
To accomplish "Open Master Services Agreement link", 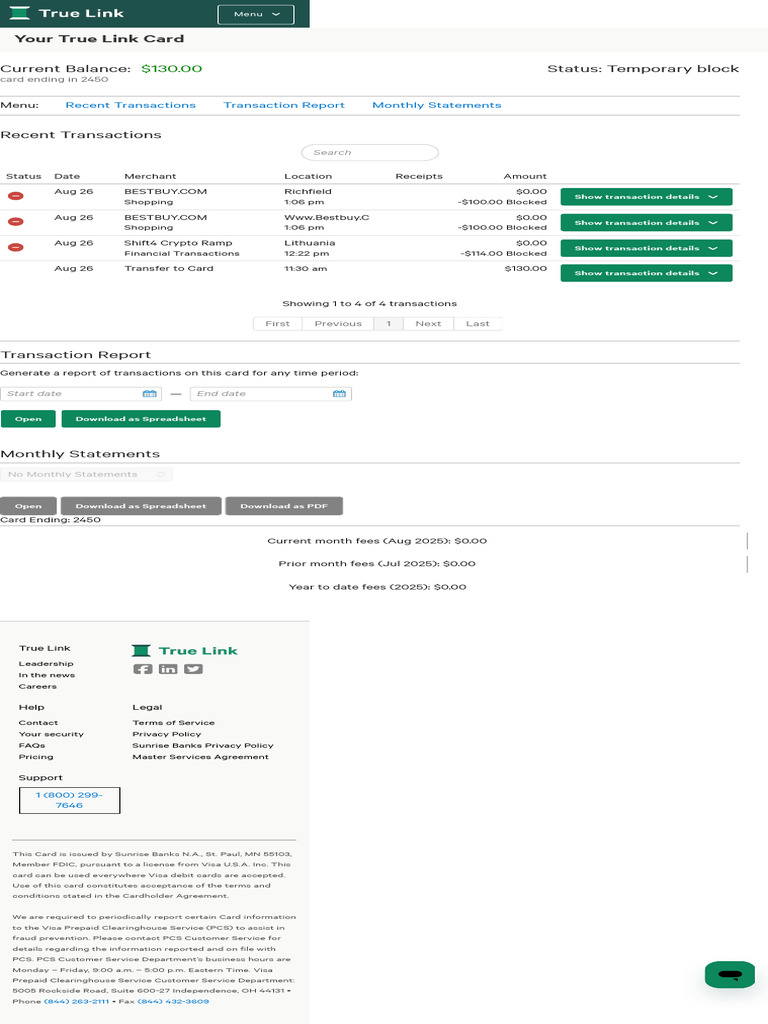I will pyautogui.click(x=200, y=757).
